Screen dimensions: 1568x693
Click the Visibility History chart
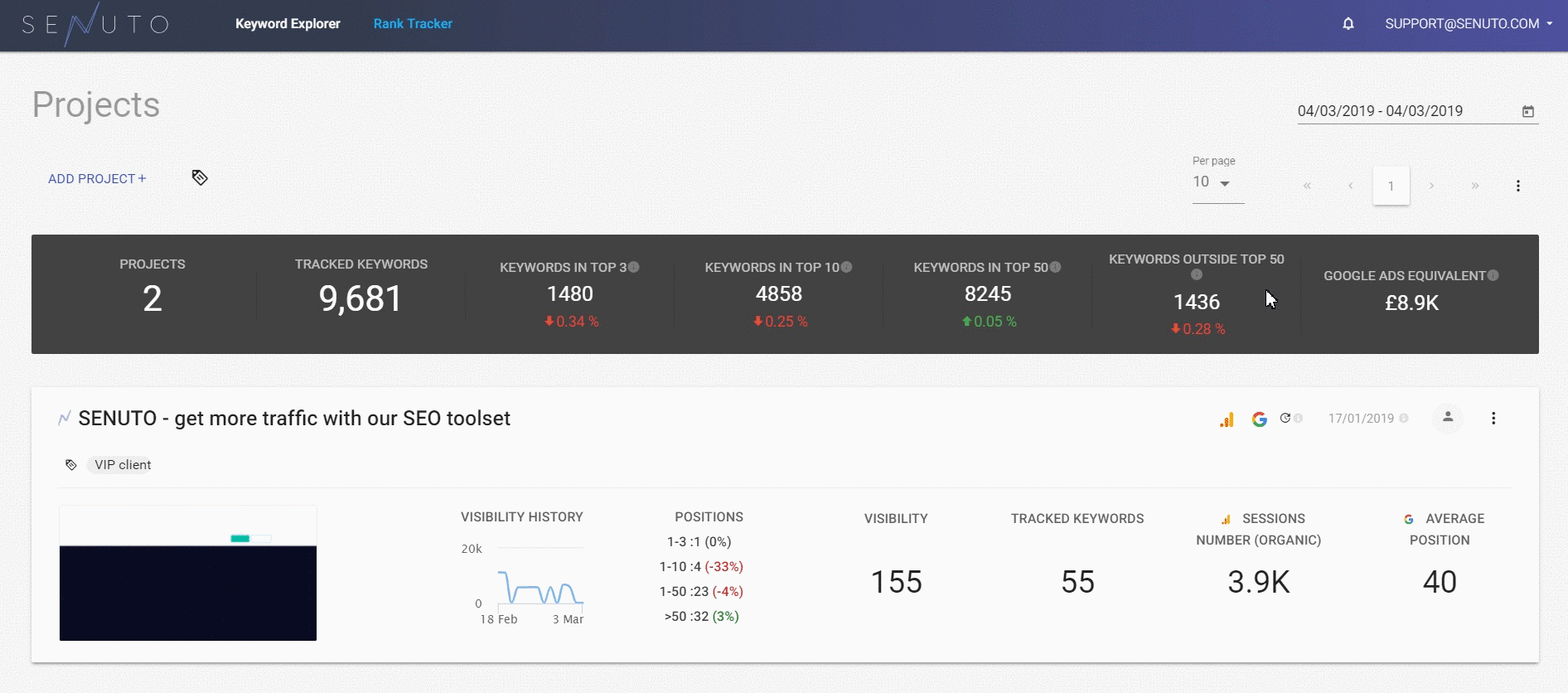point(523,586)
